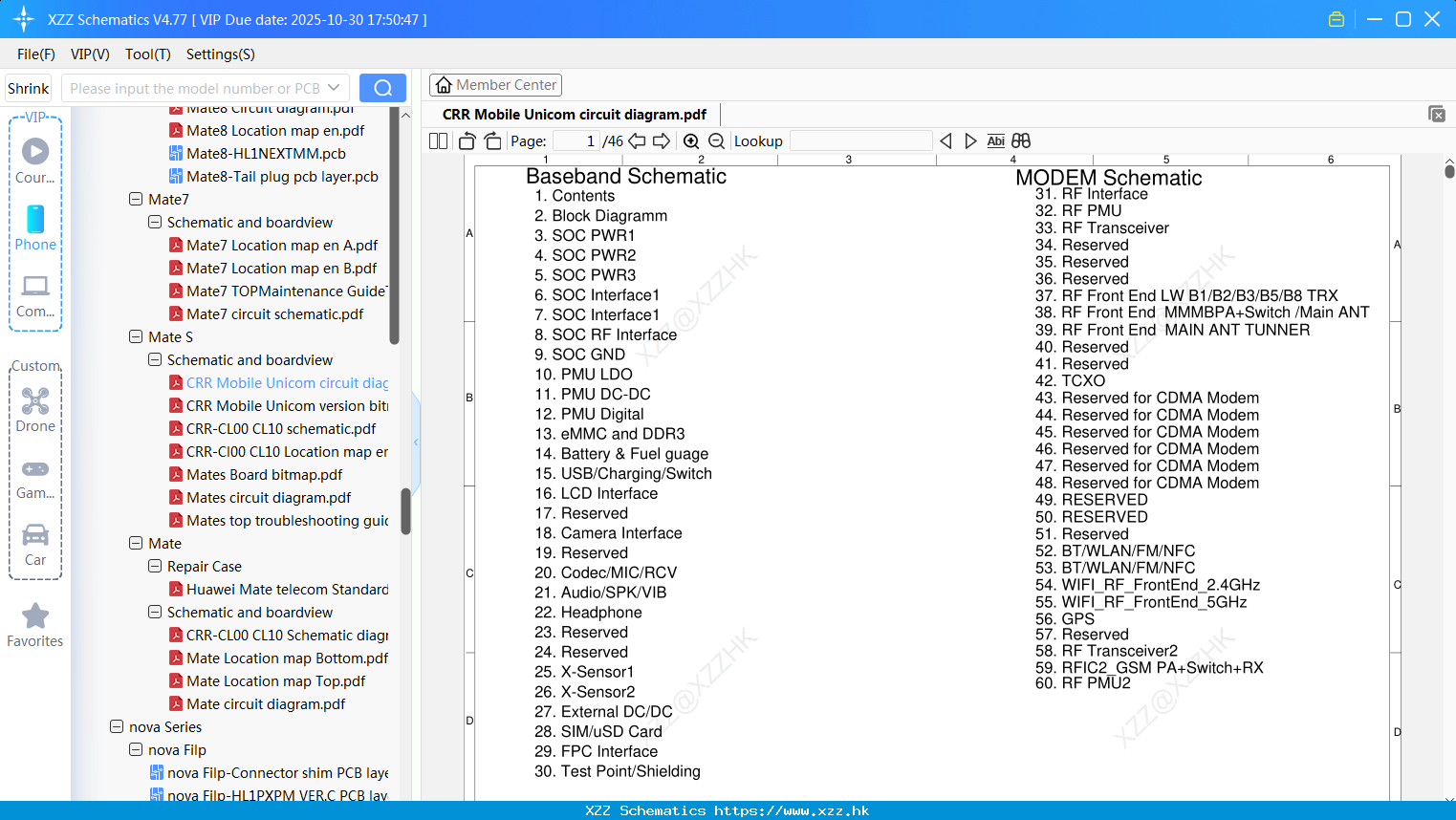The width and height of the screenshot is (1456, 820).
Task: Open Mates circuit diagram.pdf
Action: point(269,497)
